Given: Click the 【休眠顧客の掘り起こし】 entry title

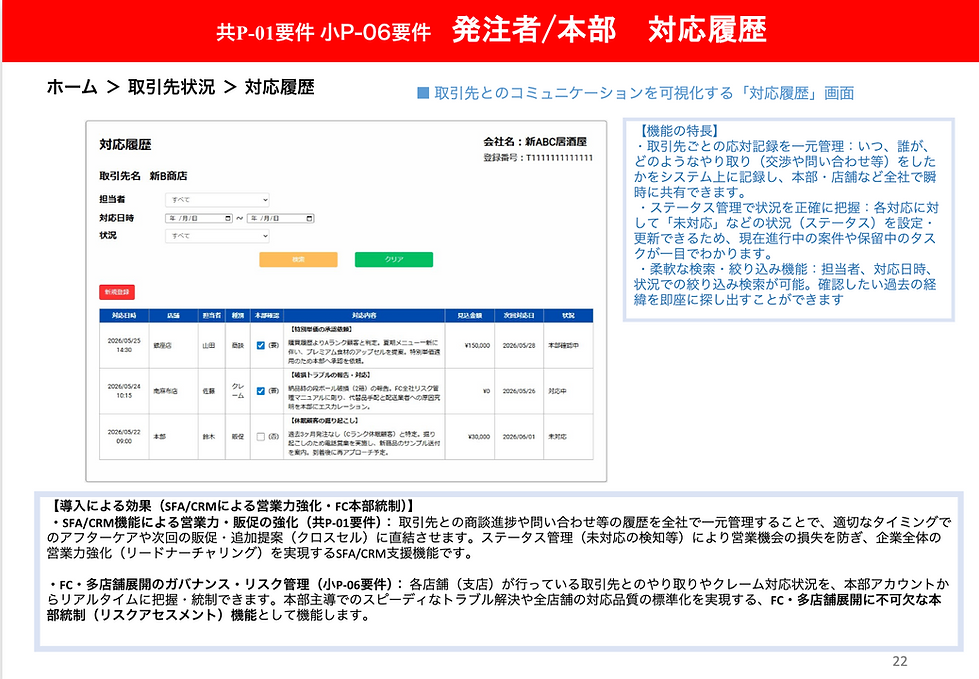Looking at the screenshot, I should (x=323, y=421).
